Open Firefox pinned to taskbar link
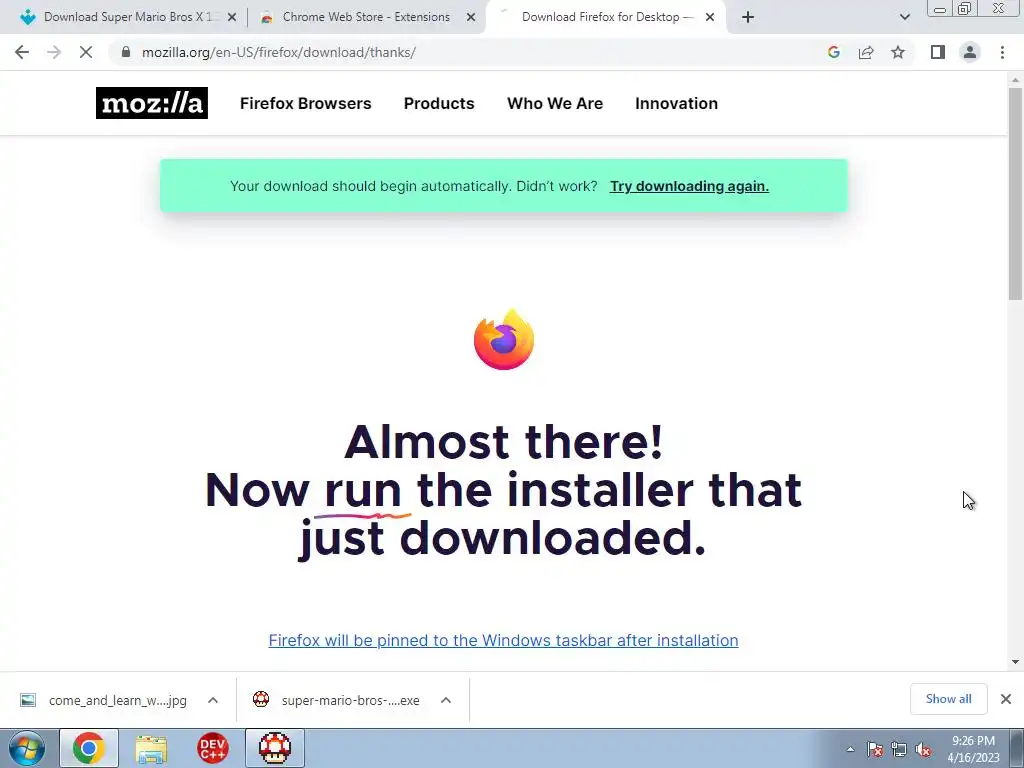 (504, 640)
